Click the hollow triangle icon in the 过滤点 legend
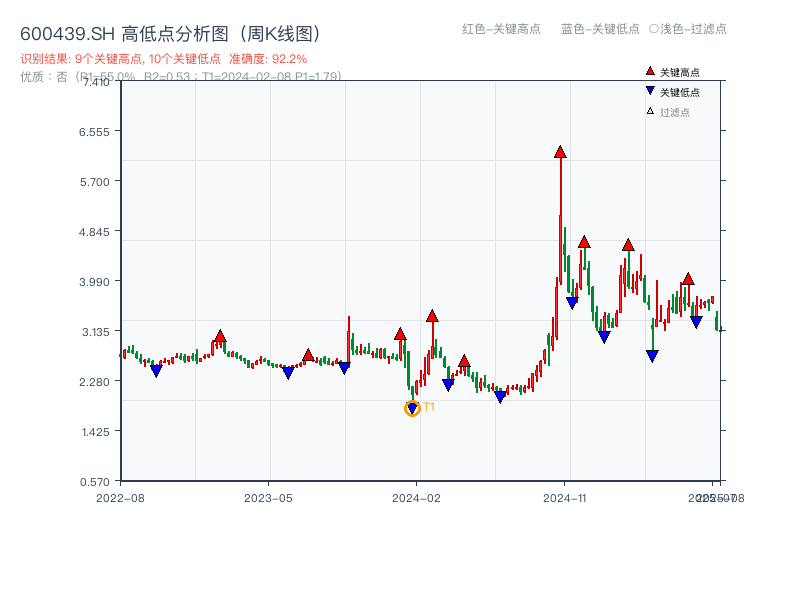The image size is (800, 600). click(650, 111)
